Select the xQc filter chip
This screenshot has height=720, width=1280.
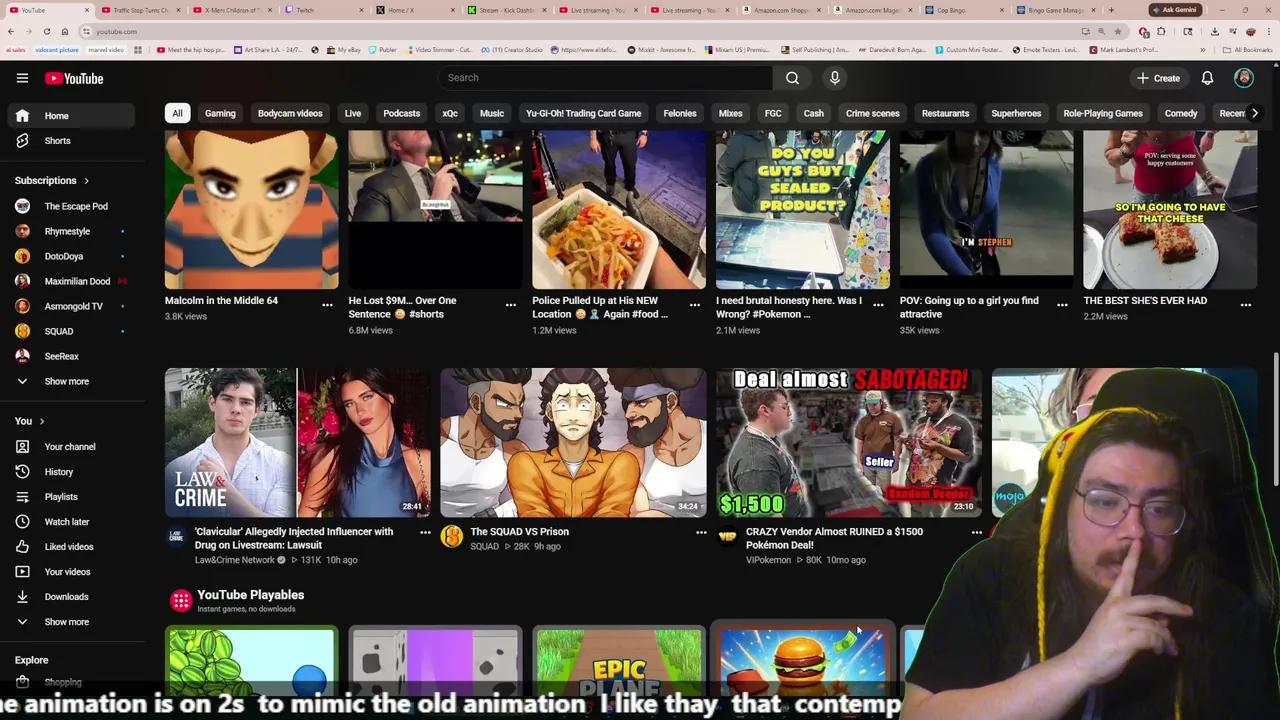(450, 113)
